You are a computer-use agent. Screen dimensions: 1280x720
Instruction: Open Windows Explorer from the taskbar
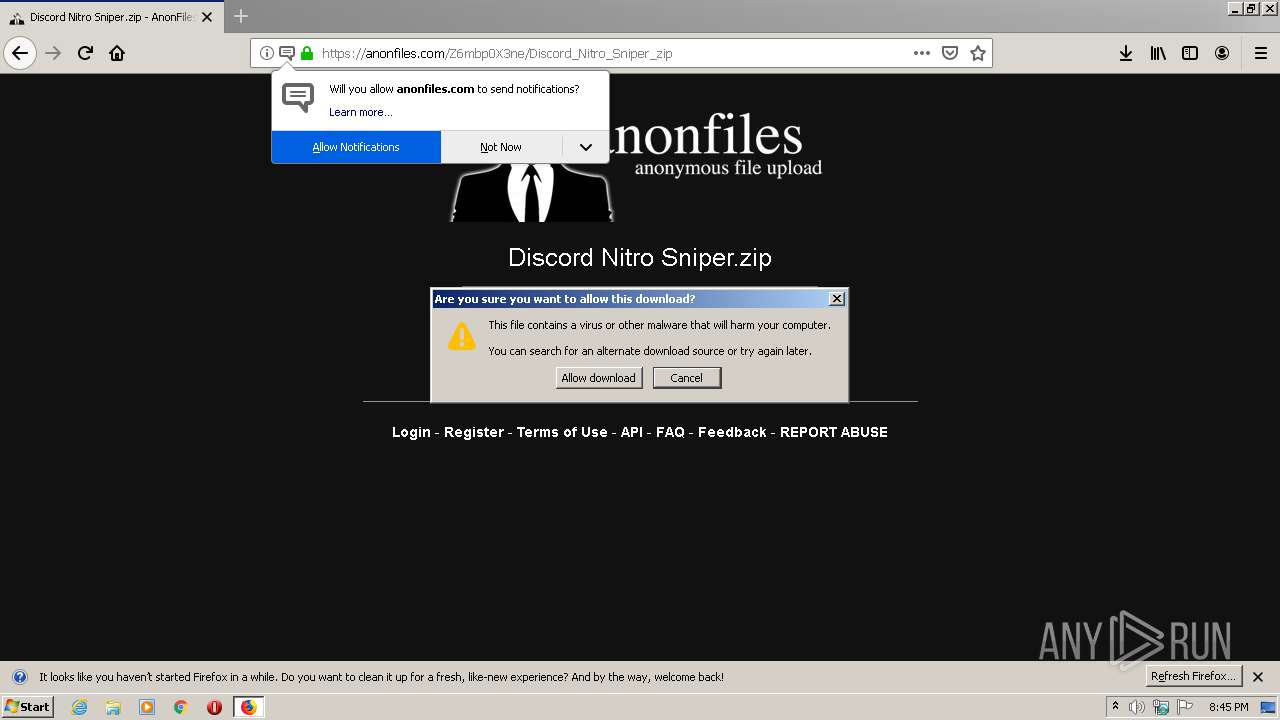coord(113,707)
